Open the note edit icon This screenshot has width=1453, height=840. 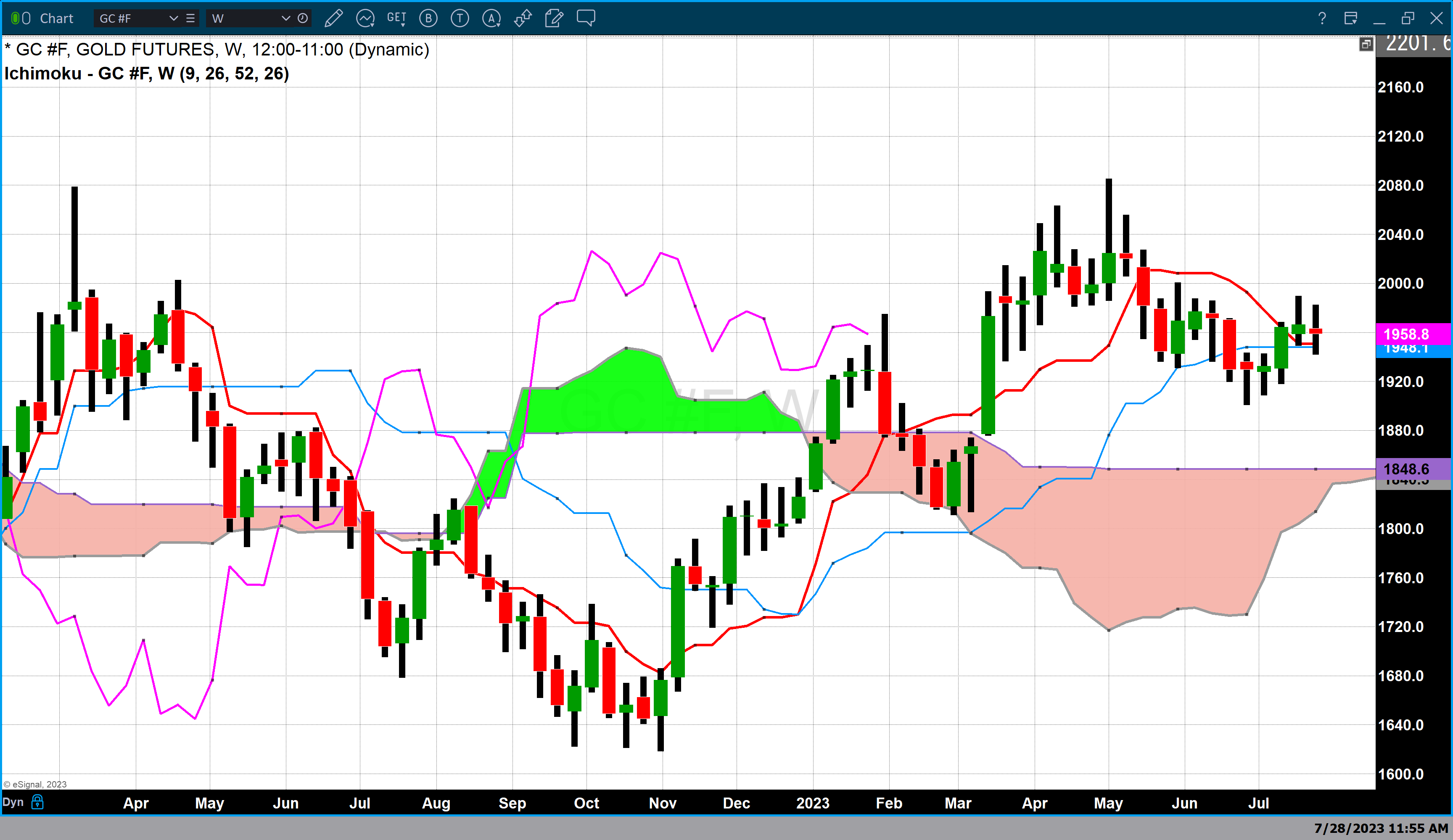pyautogui.click(x=554, y=18)
